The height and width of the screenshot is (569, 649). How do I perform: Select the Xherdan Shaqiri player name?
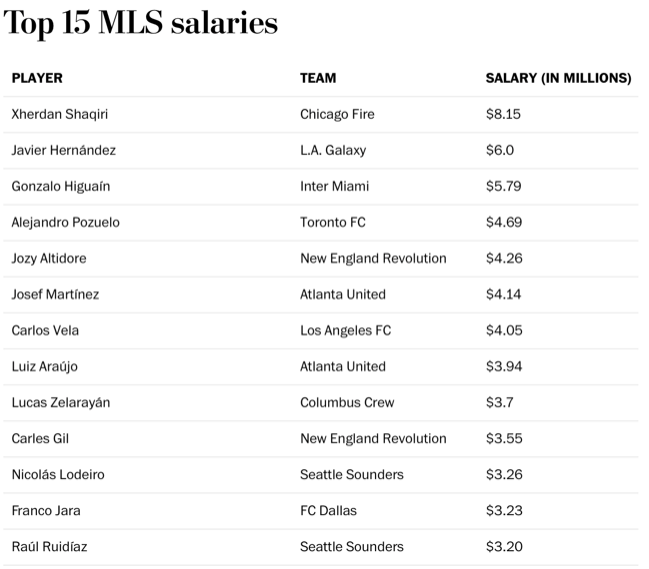tap(59, 114)
